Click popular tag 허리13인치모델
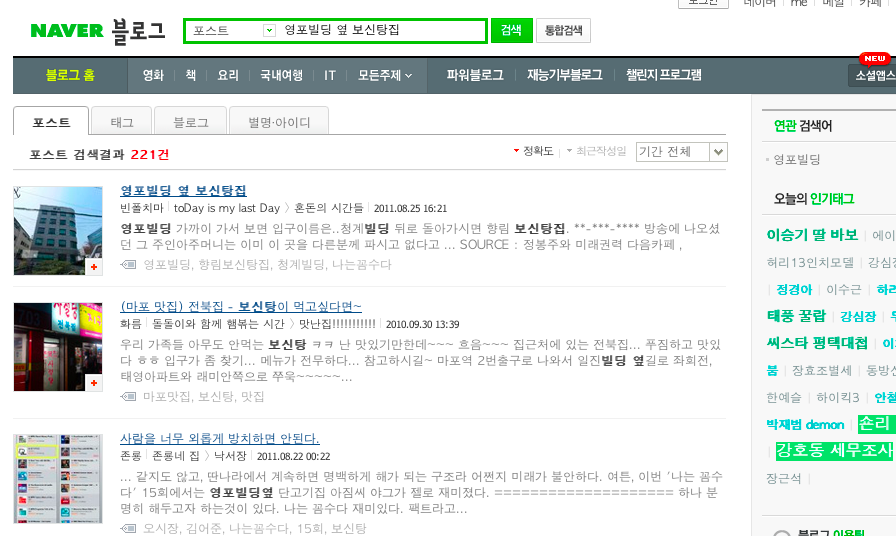 pyautogui.click(x=810, y=263)
